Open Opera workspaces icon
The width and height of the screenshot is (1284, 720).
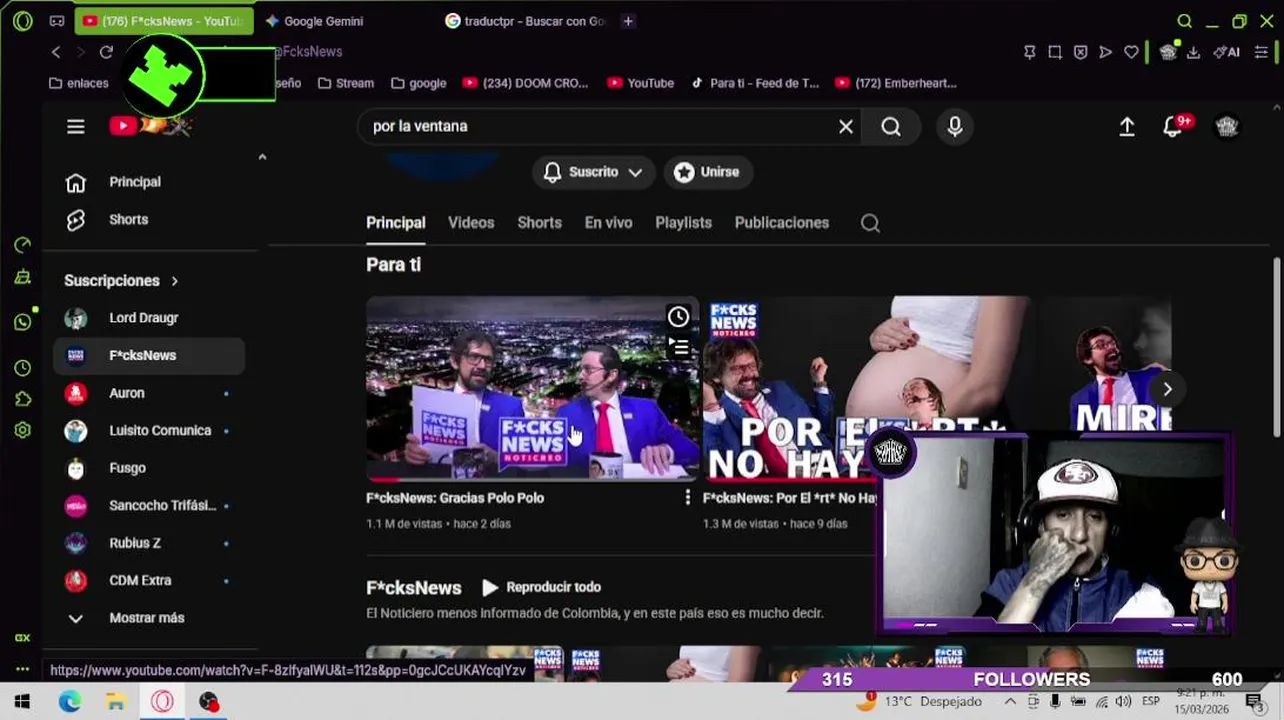57,21
